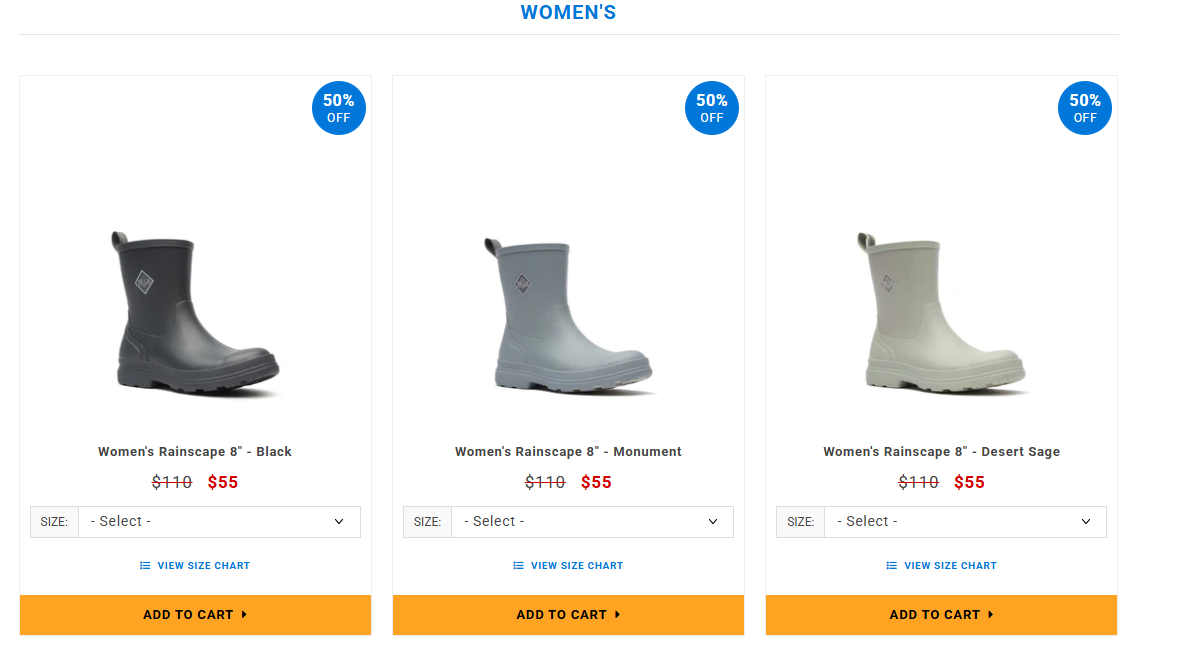Click the 50% OFF badge on Desert Sage boot

tap(1084, 107)
